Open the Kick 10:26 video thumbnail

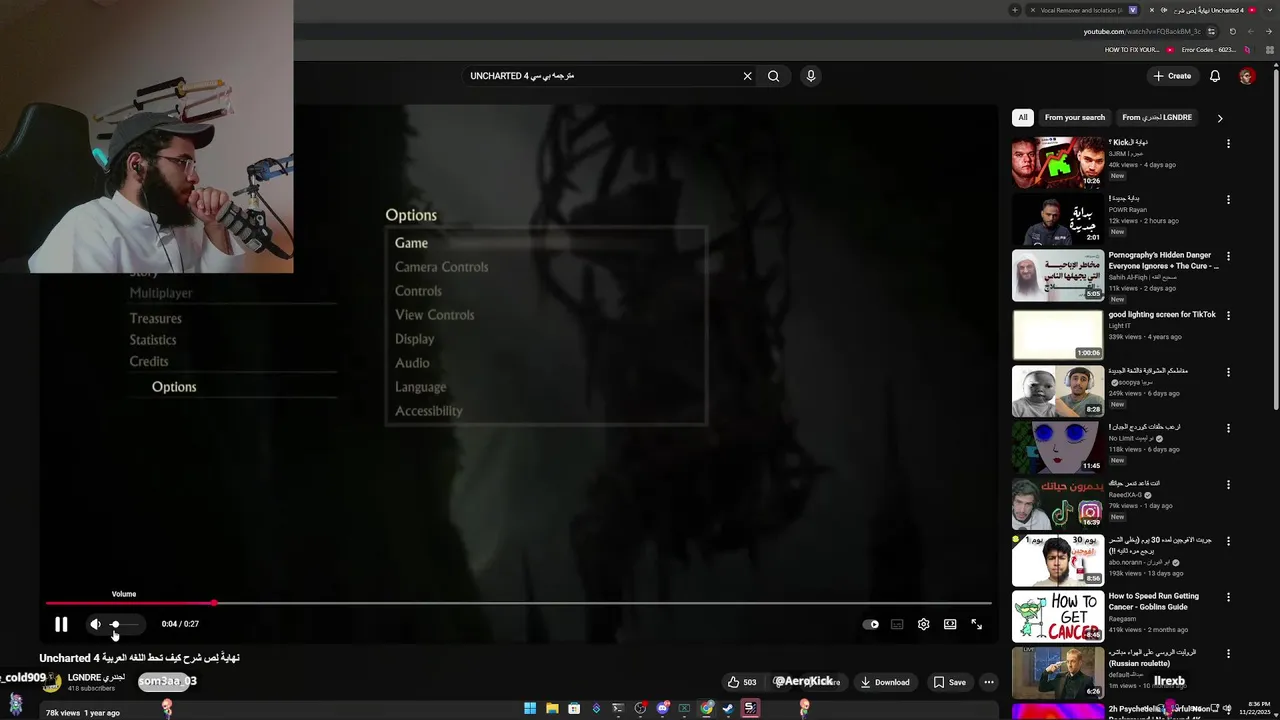point(1057,163)
